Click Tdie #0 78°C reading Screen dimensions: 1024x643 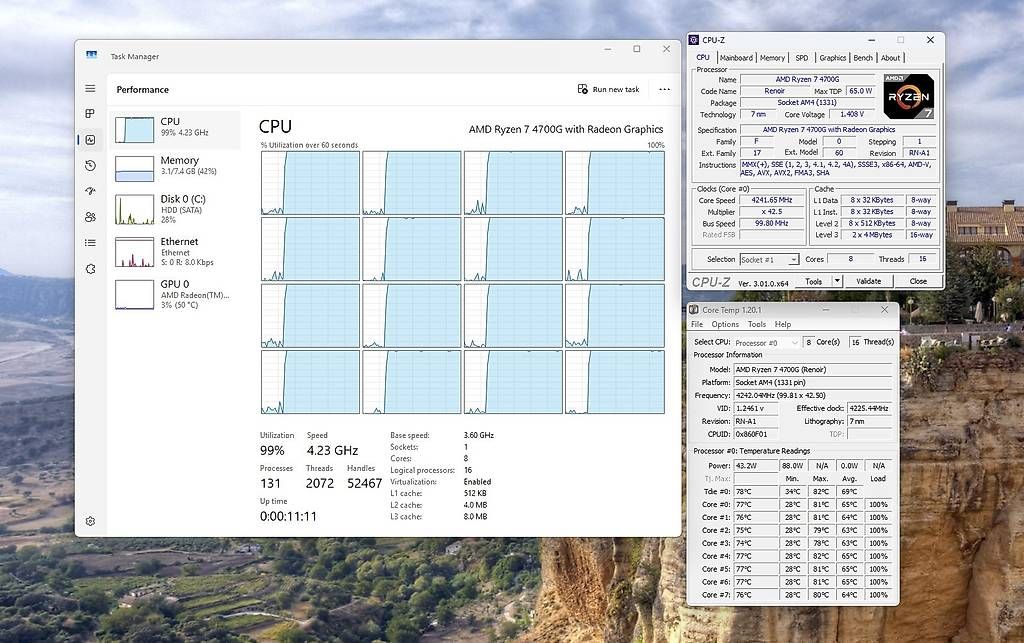[755, 491]
